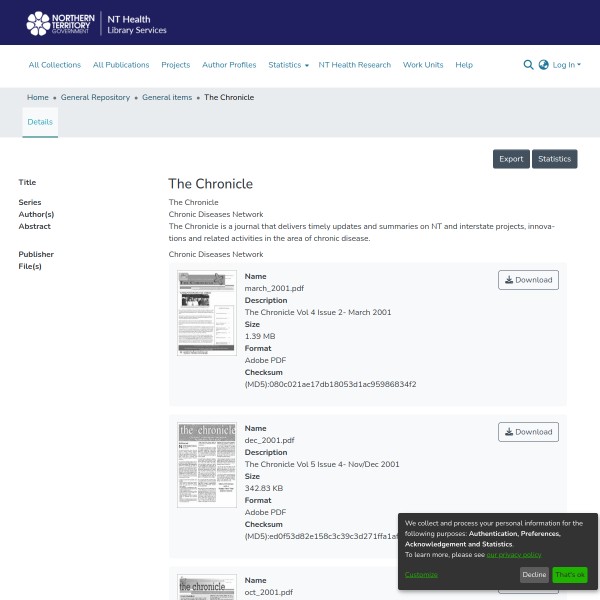Open the march_2001.pdf thumbnail preview
Screen dimensions: 600x600
click(207, 313)
